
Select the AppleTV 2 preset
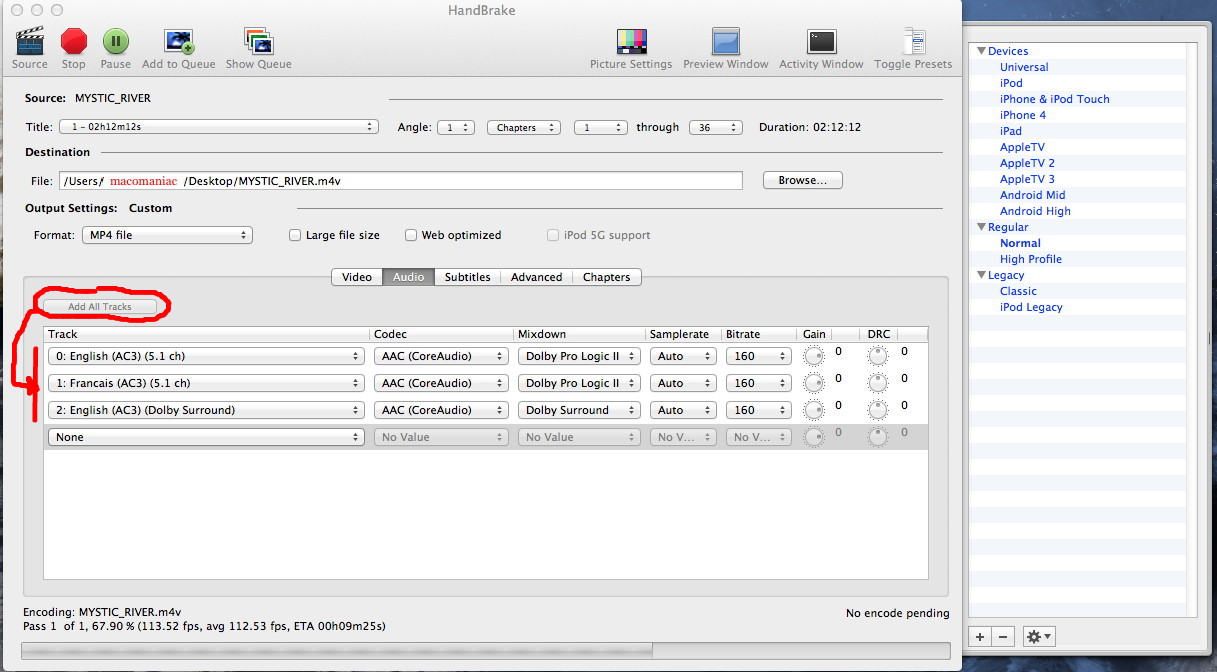point(1027,163)
